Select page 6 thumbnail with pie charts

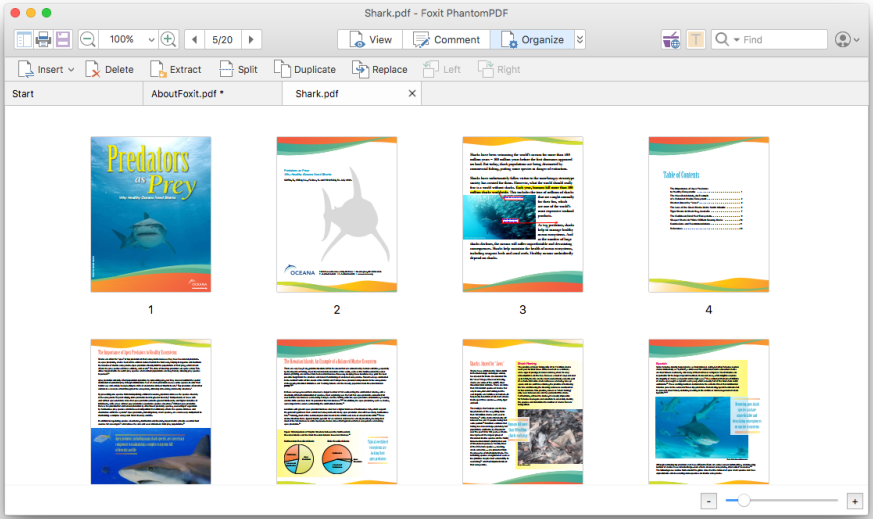(337, 412)
